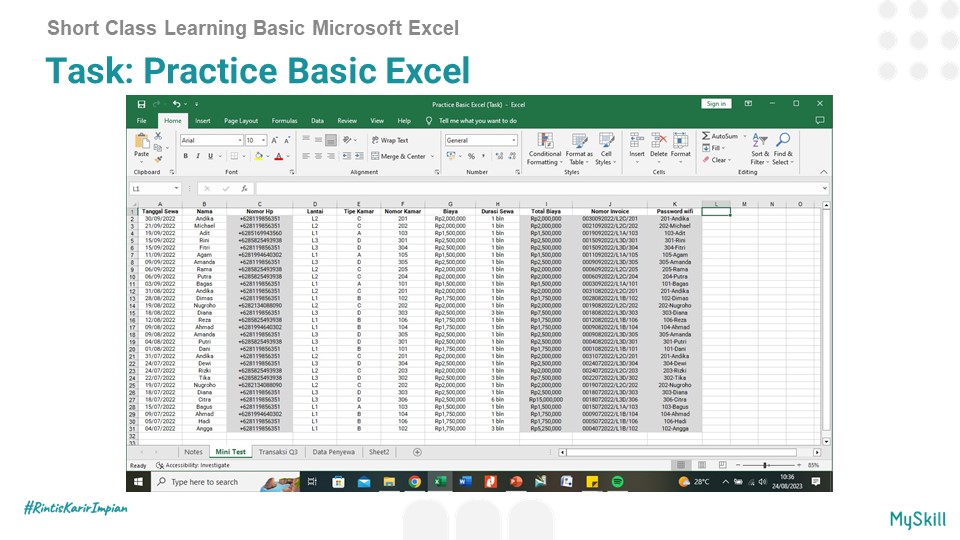Toggle Bottom Align (highlighted) button
The image size is (960, 540).
(331, 140)
